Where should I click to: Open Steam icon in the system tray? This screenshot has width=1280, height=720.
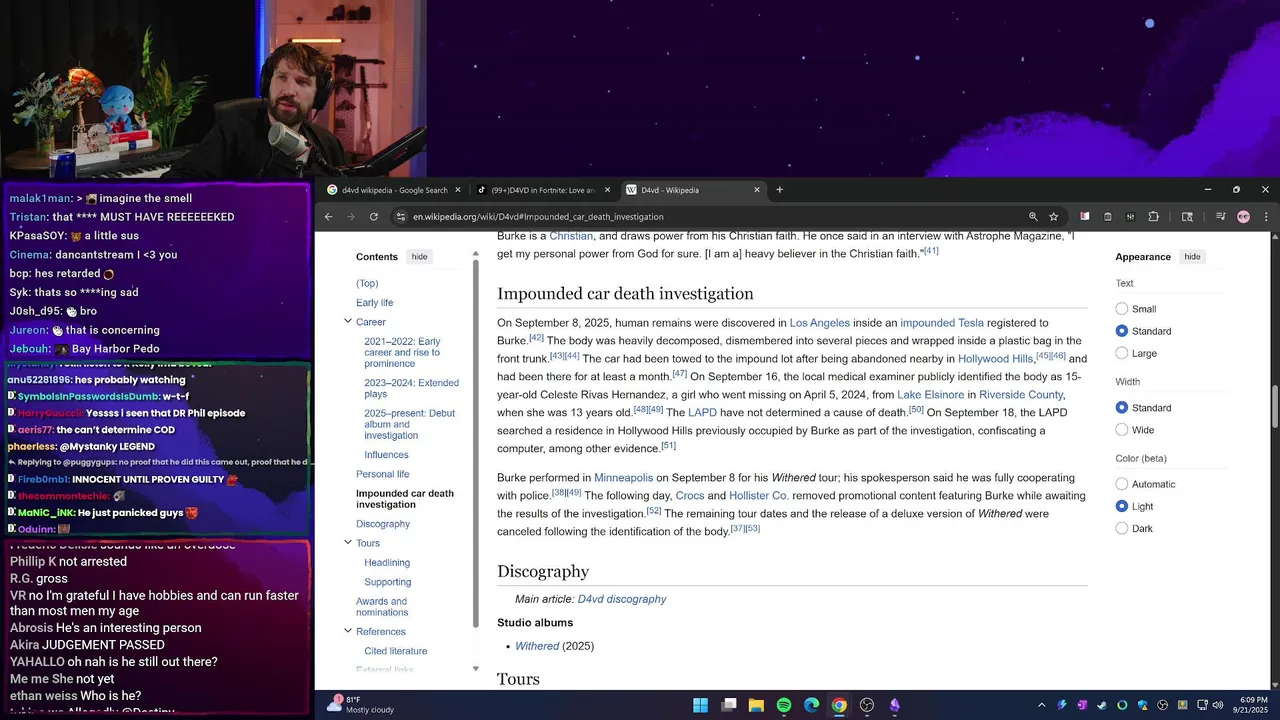click(1101, 705)
